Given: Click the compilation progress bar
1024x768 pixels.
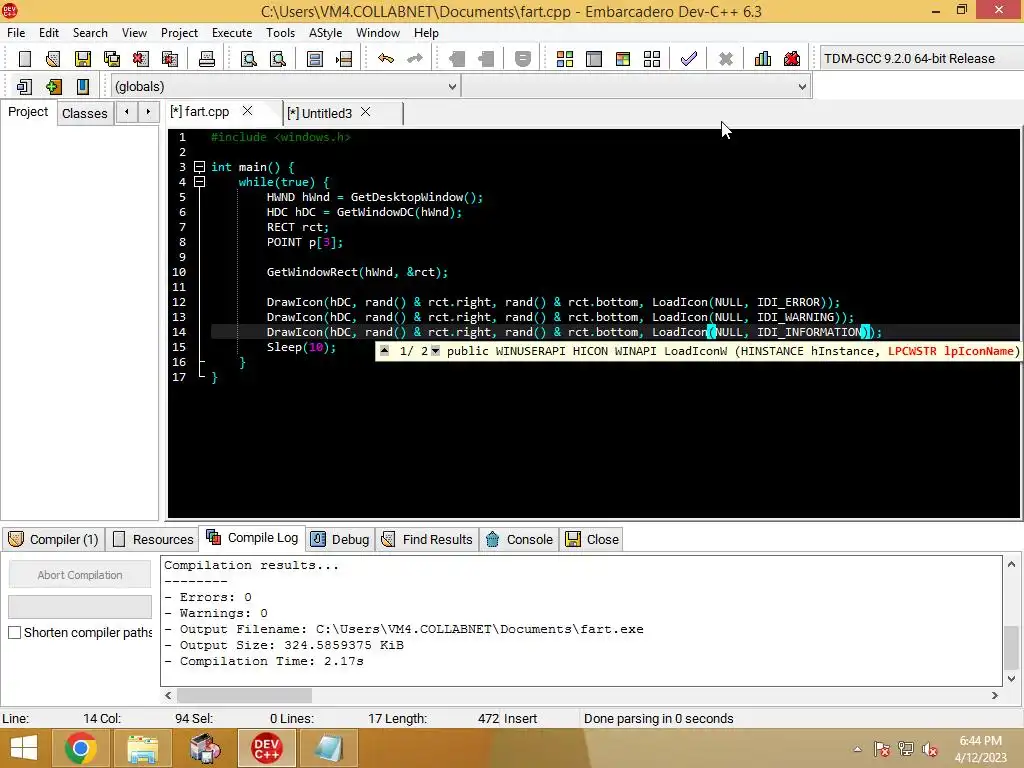Looking at the screenshot, I should tap(80, 607).
